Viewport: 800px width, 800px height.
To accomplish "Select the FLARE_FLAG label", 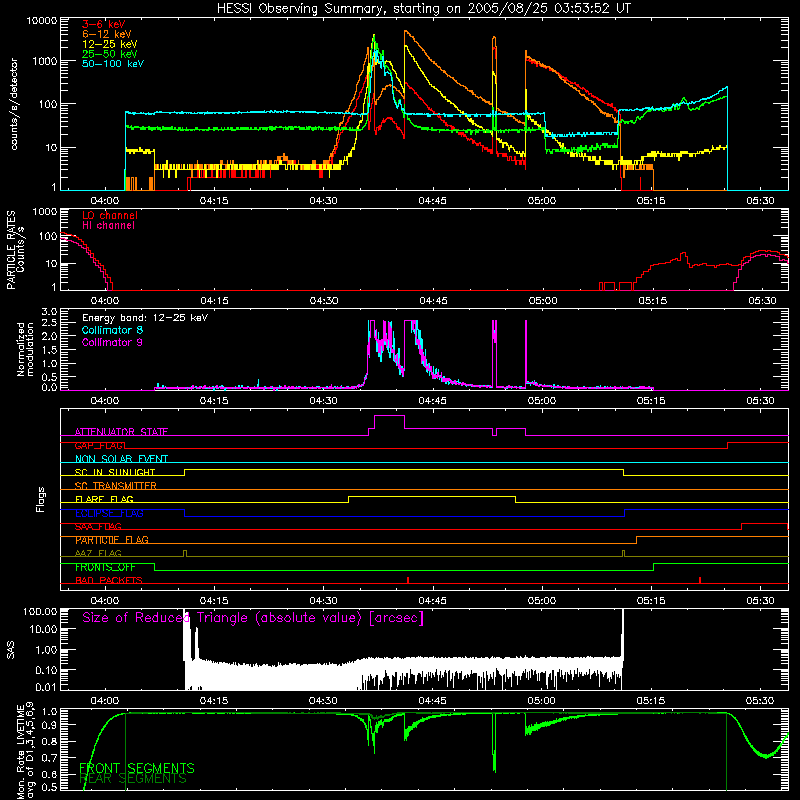I will point(104,499).
